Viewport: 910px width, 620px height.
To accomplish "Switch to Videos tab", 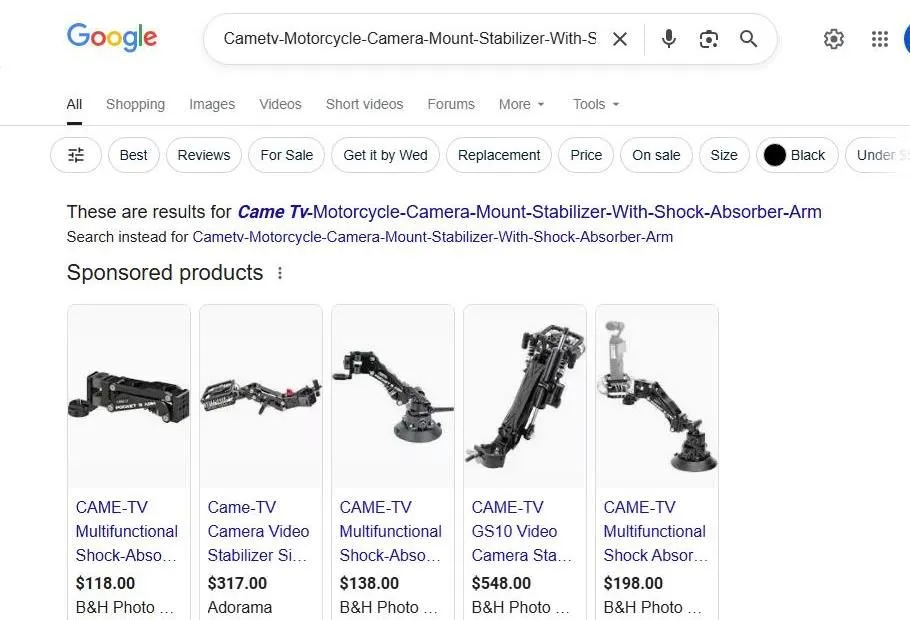I will [x=280, y=104].
